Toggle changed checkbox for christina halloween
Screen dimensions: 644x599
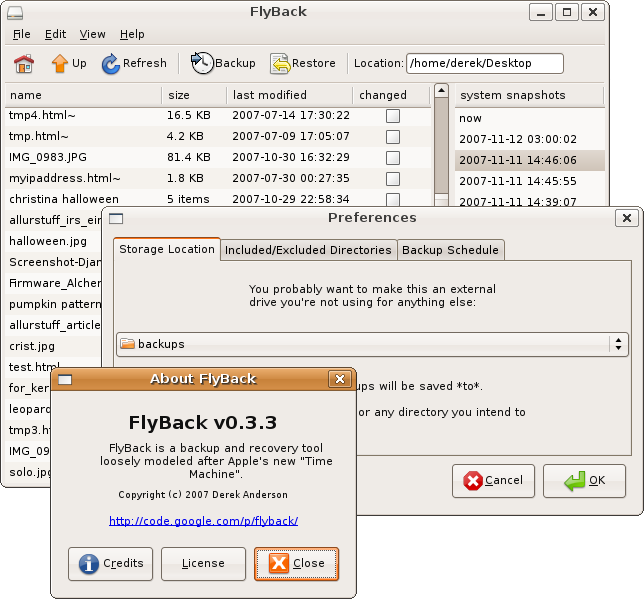pyautogui.click(x=393, y=199)
